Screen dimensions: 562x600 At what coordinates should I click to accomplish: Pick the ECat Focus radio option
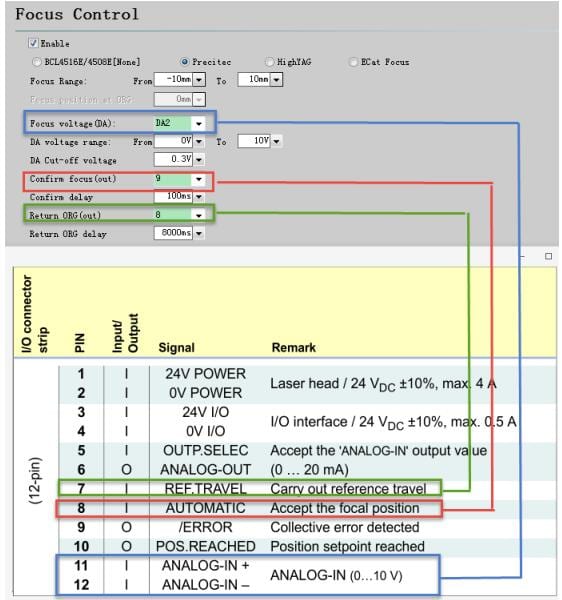click(353, 62)
